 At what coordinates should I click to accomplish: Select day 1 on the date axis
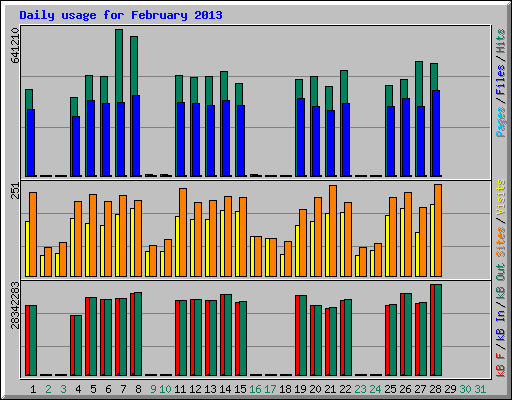coord(33,389)
